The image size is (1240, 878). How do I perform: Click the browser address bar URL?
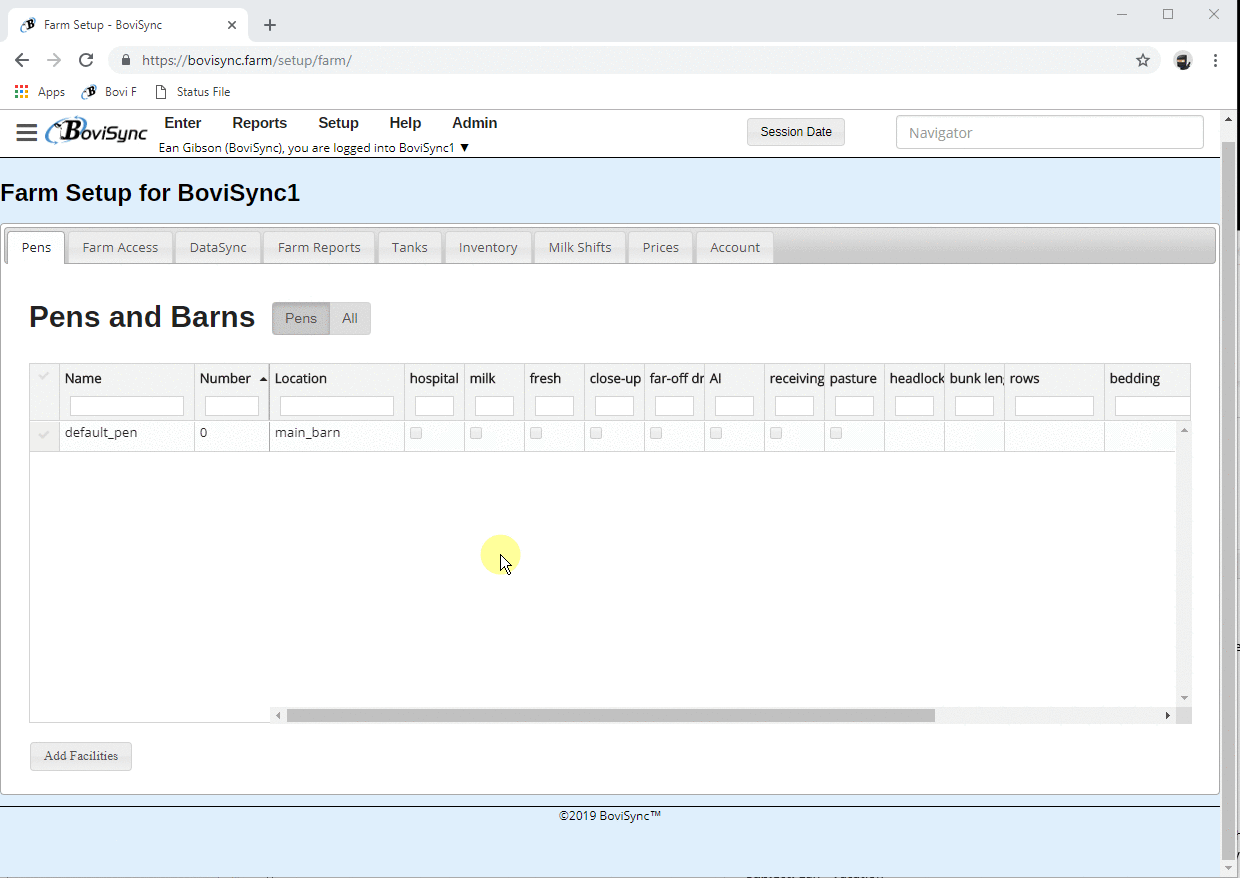(247, 60)
